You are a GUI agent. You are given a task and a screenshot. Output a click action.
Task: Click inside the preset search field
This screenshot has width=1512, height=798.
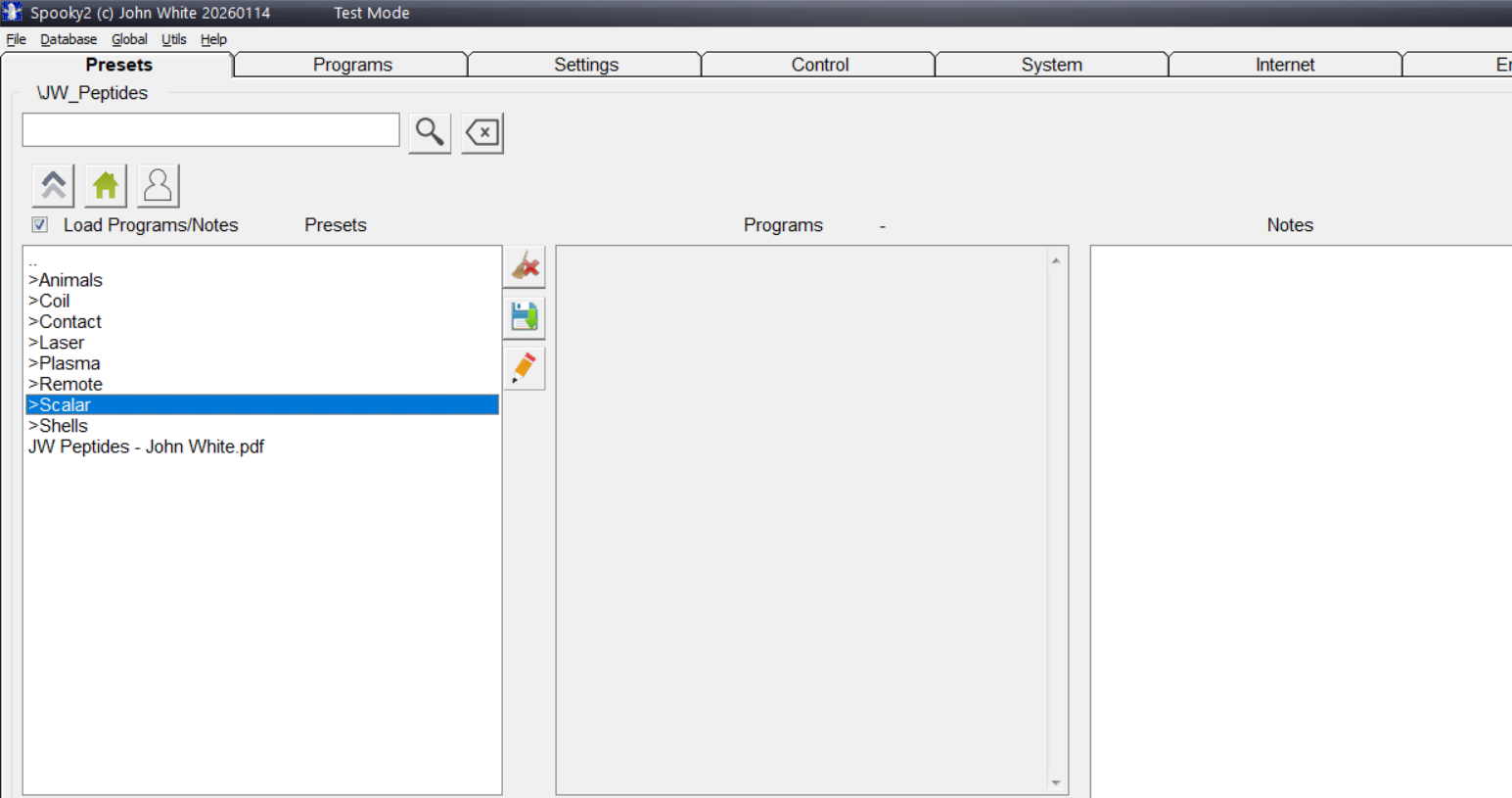point(209,129)
